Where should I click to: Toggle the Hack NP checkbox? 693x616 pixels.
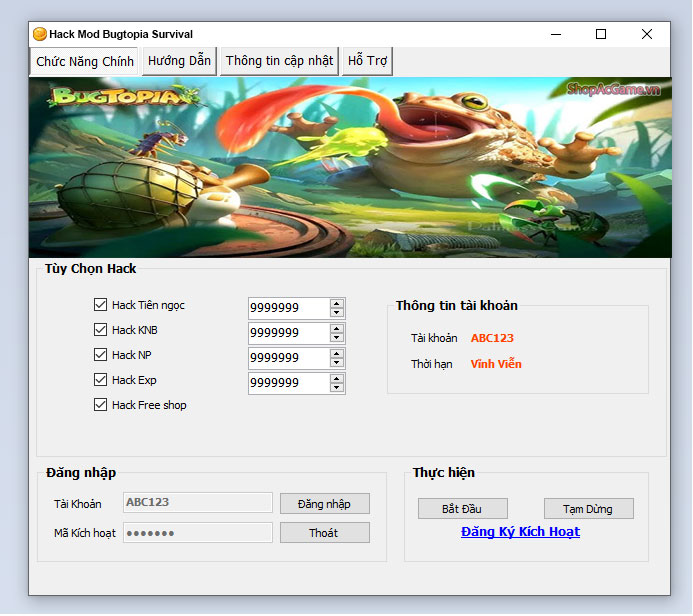click(x=100, y=354)
